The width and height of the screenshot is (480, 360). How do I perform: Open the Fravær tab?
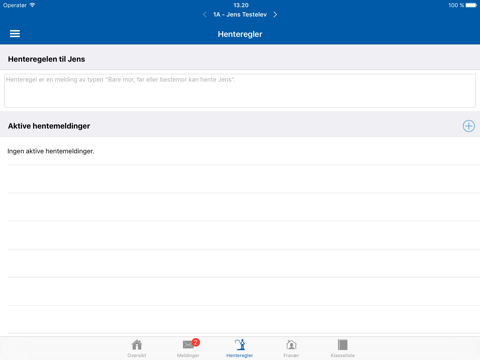coord(291,348)
